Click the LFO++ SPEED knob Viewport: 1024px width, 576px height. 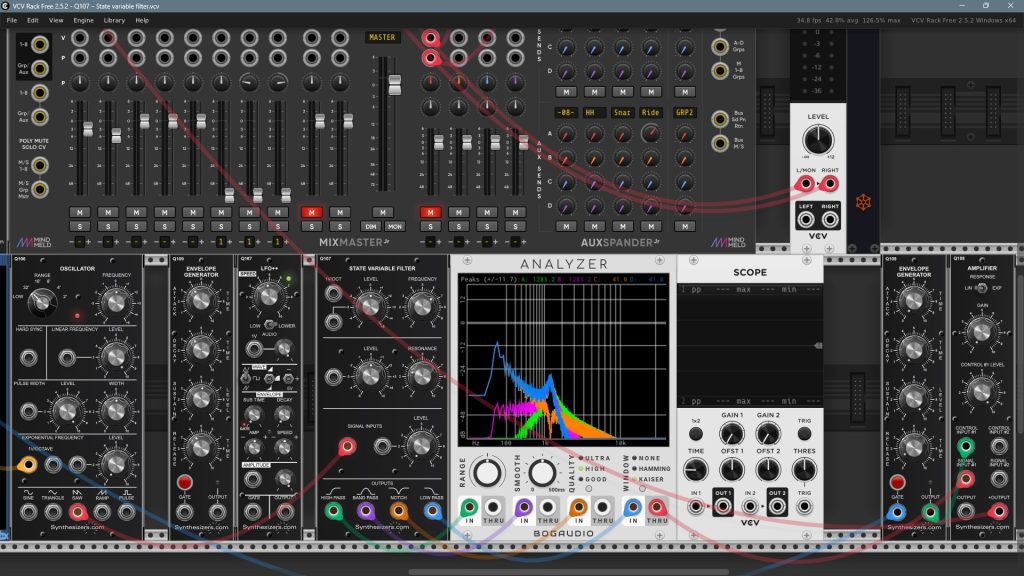(x=268, y=296)
